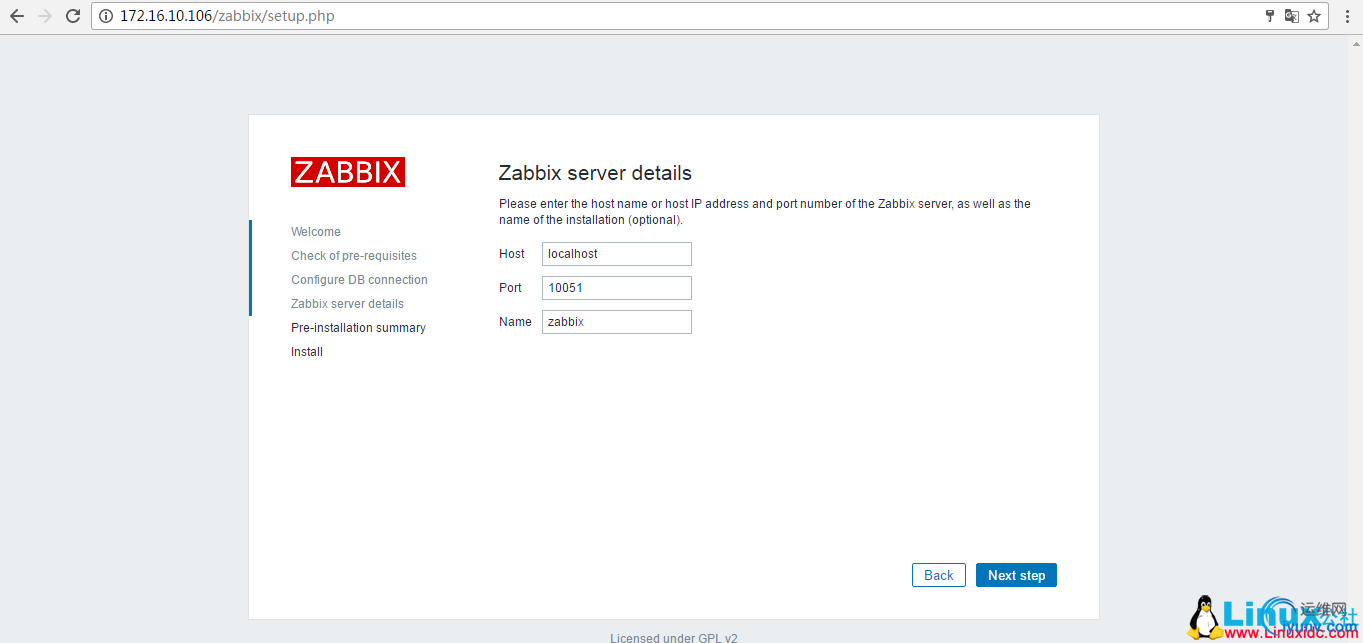Click the browser forward arrow
This screenshot has width=1363, height=643.
tap(44, 16)
